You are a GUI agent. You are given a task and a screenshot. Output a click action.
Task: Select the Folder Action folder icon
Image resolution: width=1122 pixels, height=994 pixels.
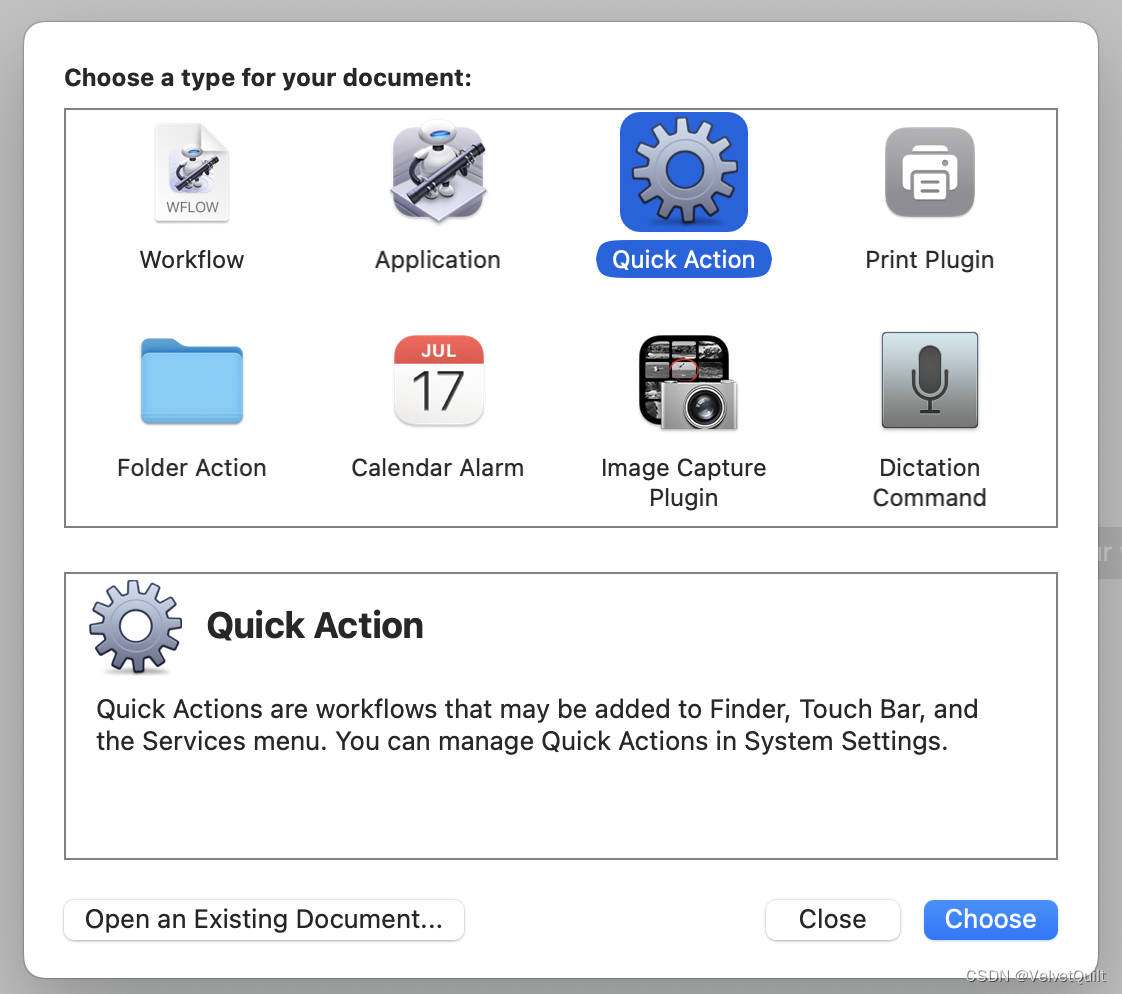192,381
